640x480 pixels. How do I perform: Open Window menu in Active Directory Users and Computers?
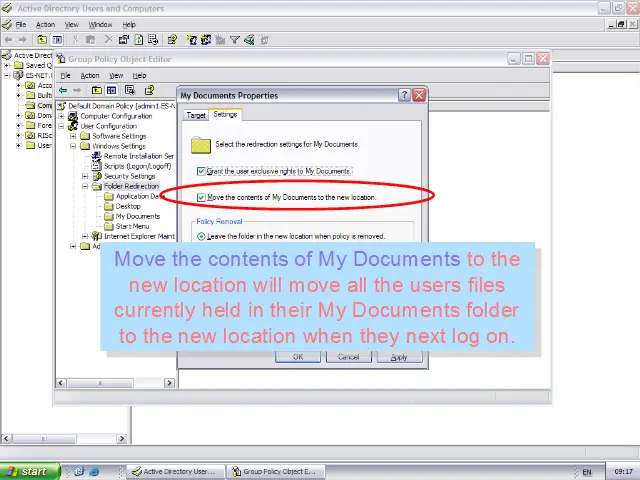pos(100,25)
